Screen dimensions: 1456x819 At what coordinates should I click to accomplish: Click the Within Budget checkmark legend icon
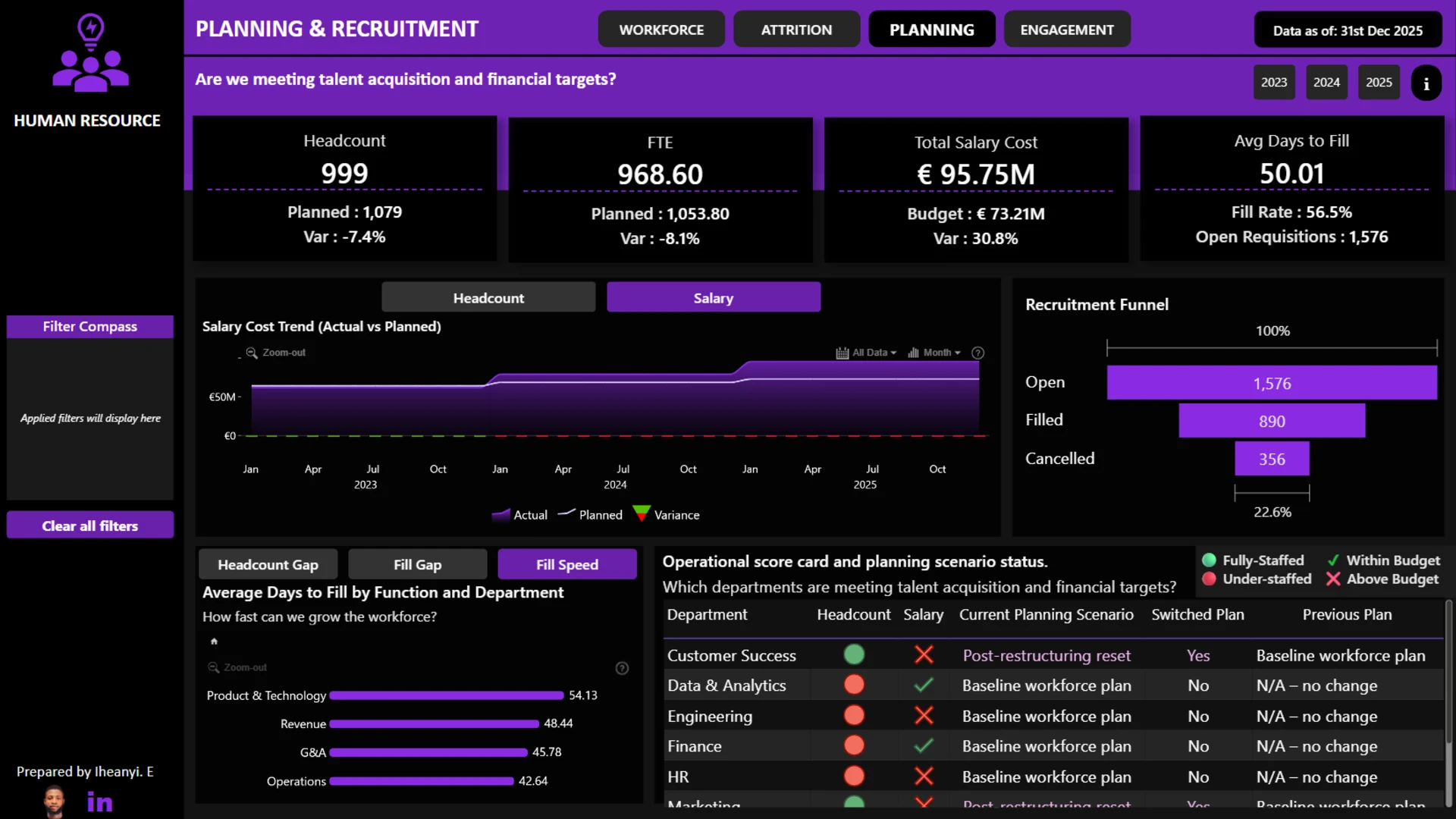tap(1333, 560)
